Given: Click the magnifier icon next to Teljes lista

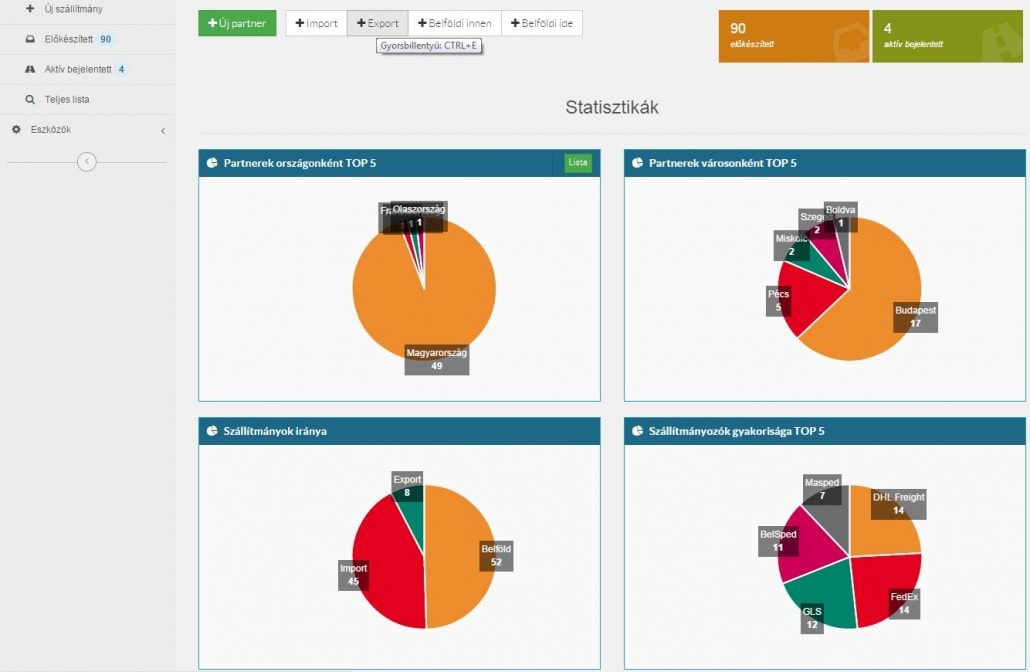Looking at the screenshot, I should pos(30,100).
